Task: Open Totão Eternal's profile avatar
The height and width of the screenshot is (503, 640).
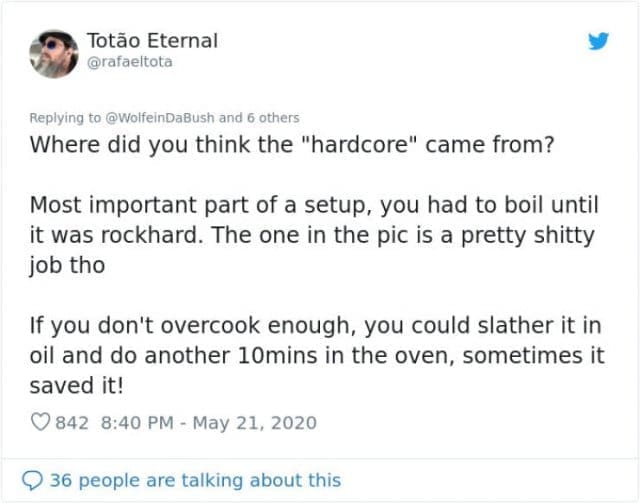Action: click(53, 52)
